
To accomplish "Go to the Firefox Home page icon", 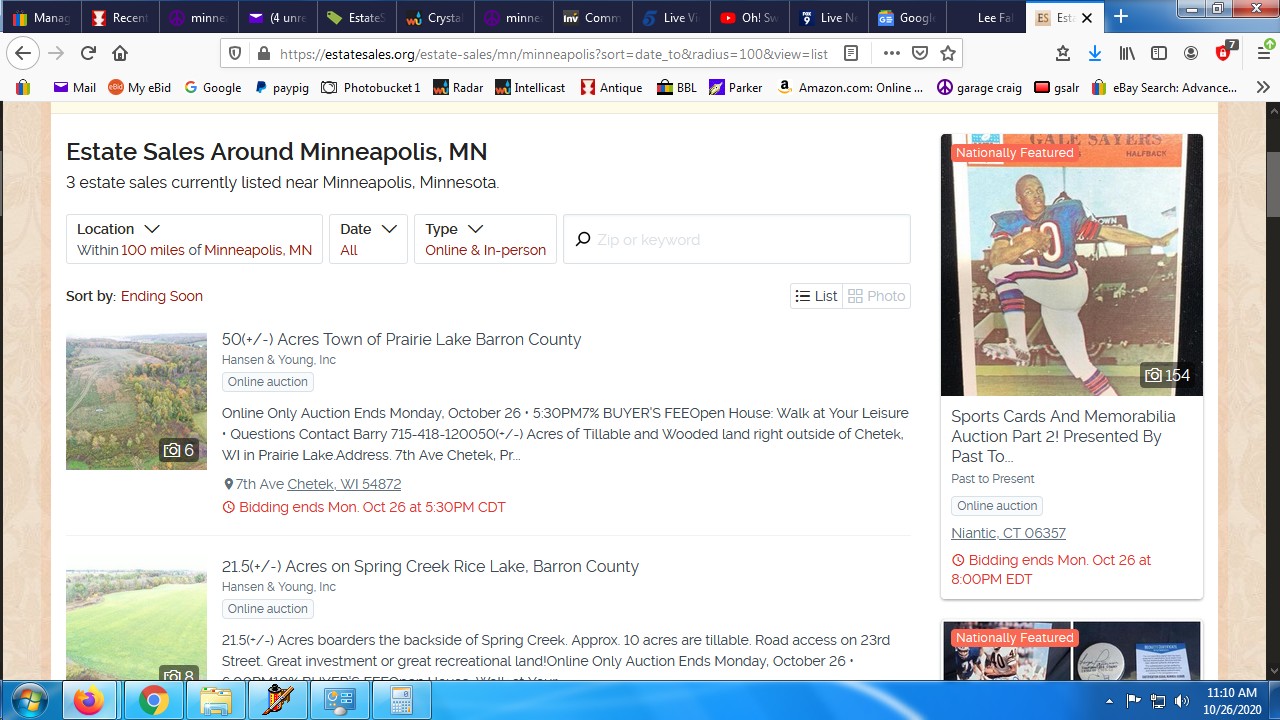I will tap(120, 53).
